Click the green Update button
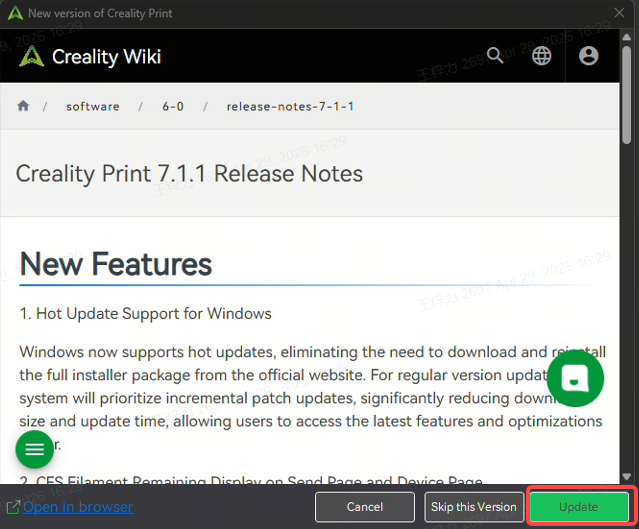 coord(579,507)
